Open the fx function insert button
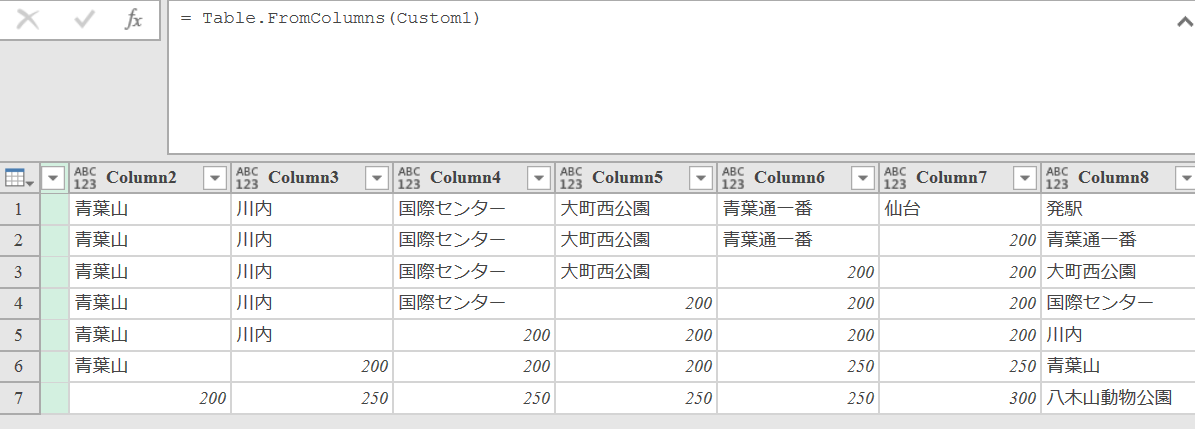The height and width of the screenshot is (429, 1195). pyautogui.click(x=133, y=19)
